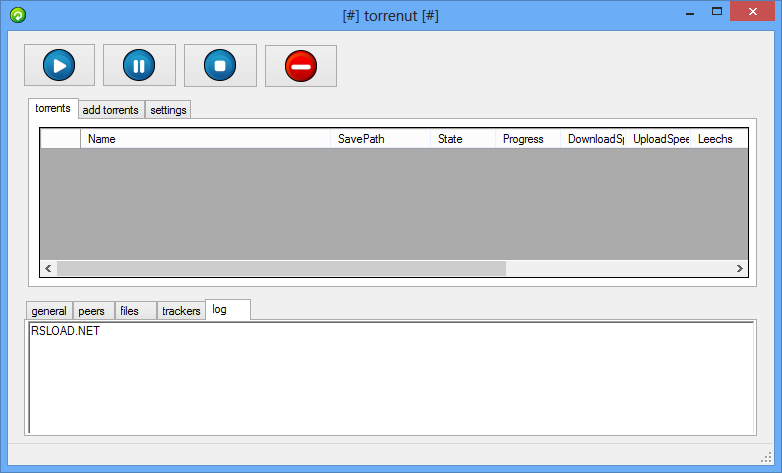Sort by the Progress column header

pyautogui.click(x=528, y=139)
